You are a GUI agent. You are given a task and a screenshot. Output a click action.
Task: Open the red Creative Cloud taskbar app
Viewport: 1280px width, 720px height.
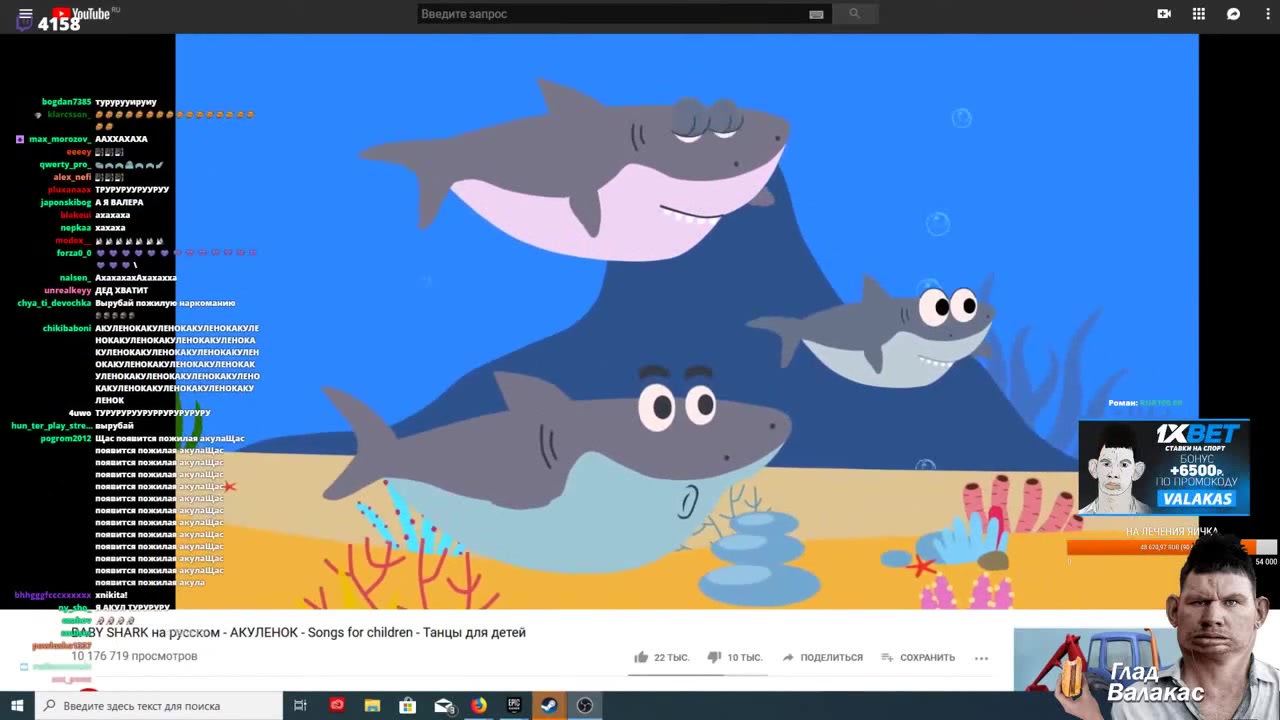(337, 705)
